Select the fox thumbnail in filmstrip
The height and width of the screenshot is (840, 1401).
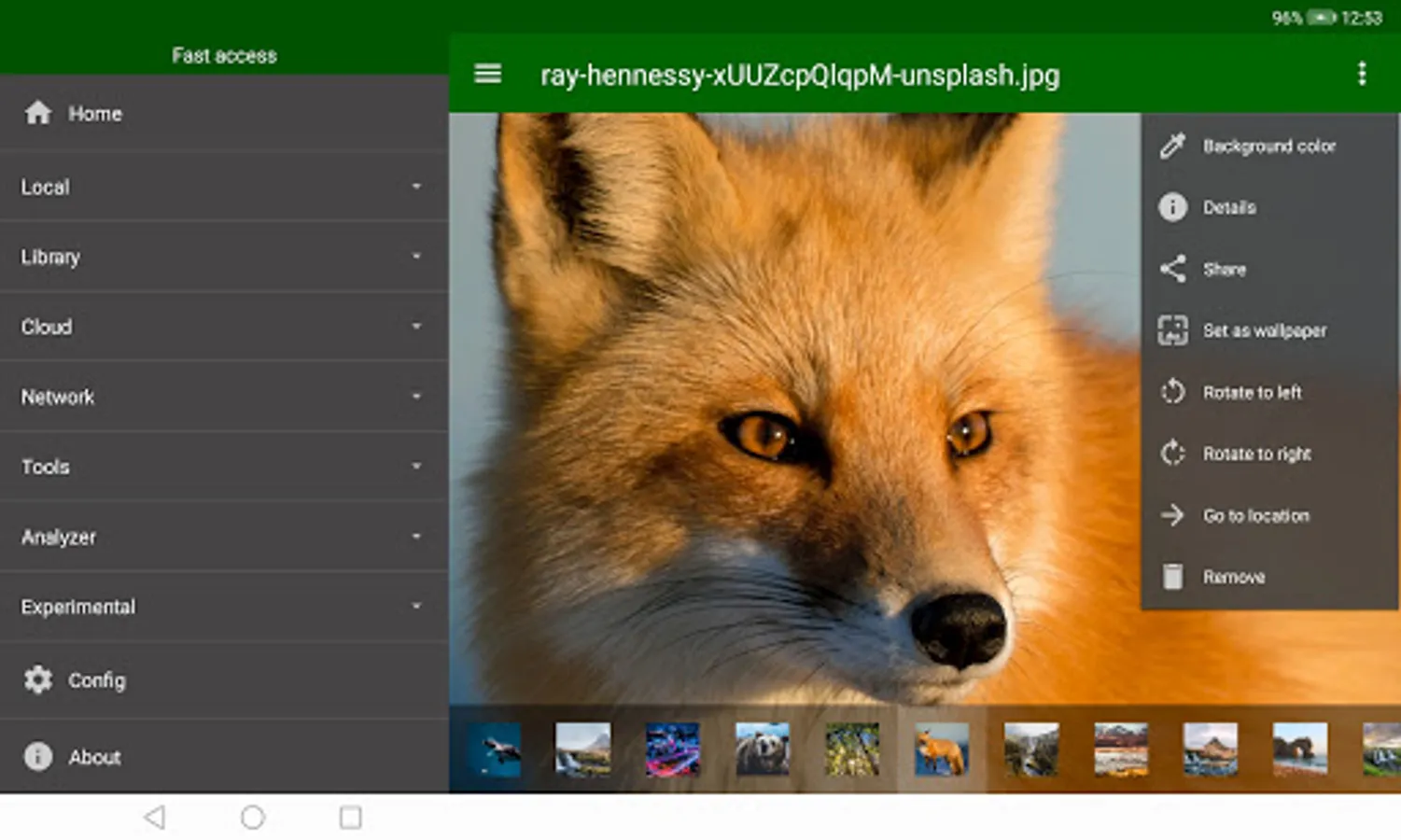(942, 749)
